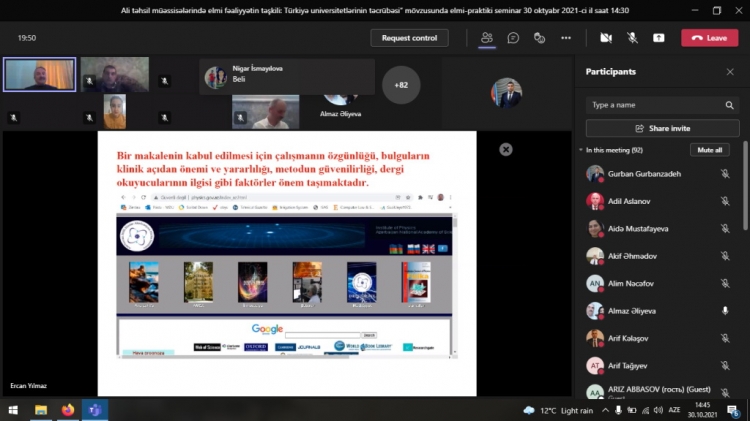Click the Request control button
This screenshot has width=750, height=421.
coord(409,38)
